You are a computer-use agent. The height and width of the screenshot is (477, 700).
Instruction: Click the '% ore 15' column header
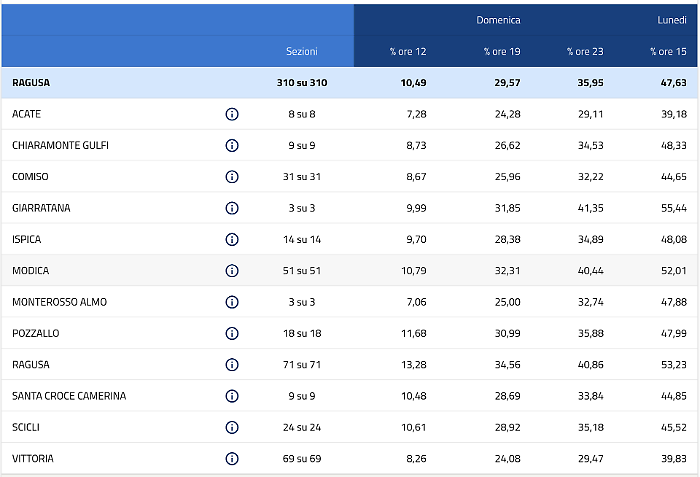[x=667, y=51]
